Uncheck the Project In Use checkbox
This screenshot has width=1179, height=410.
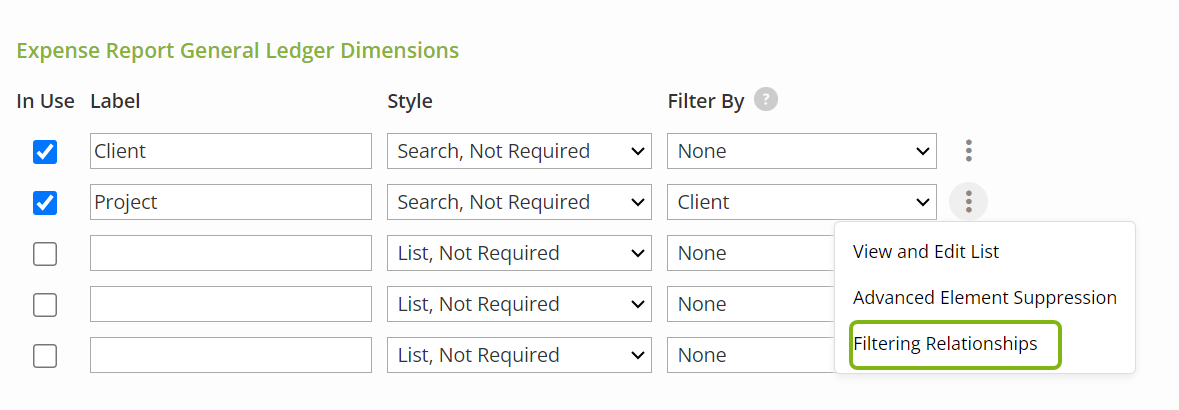[x=45, y=202]
